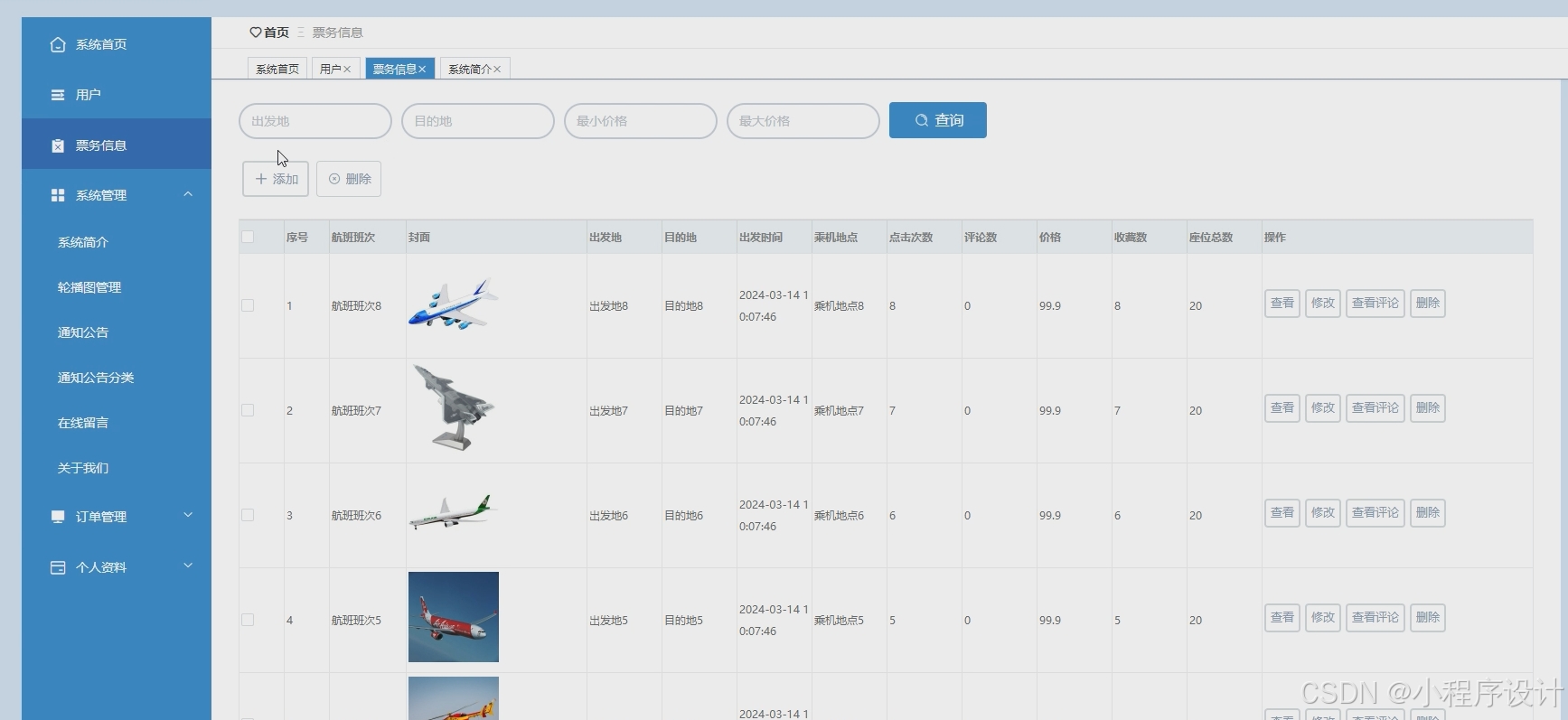Click the list icon beside 用户
Viewport: 1568px width, 720px height.
[x=58, y=95]
